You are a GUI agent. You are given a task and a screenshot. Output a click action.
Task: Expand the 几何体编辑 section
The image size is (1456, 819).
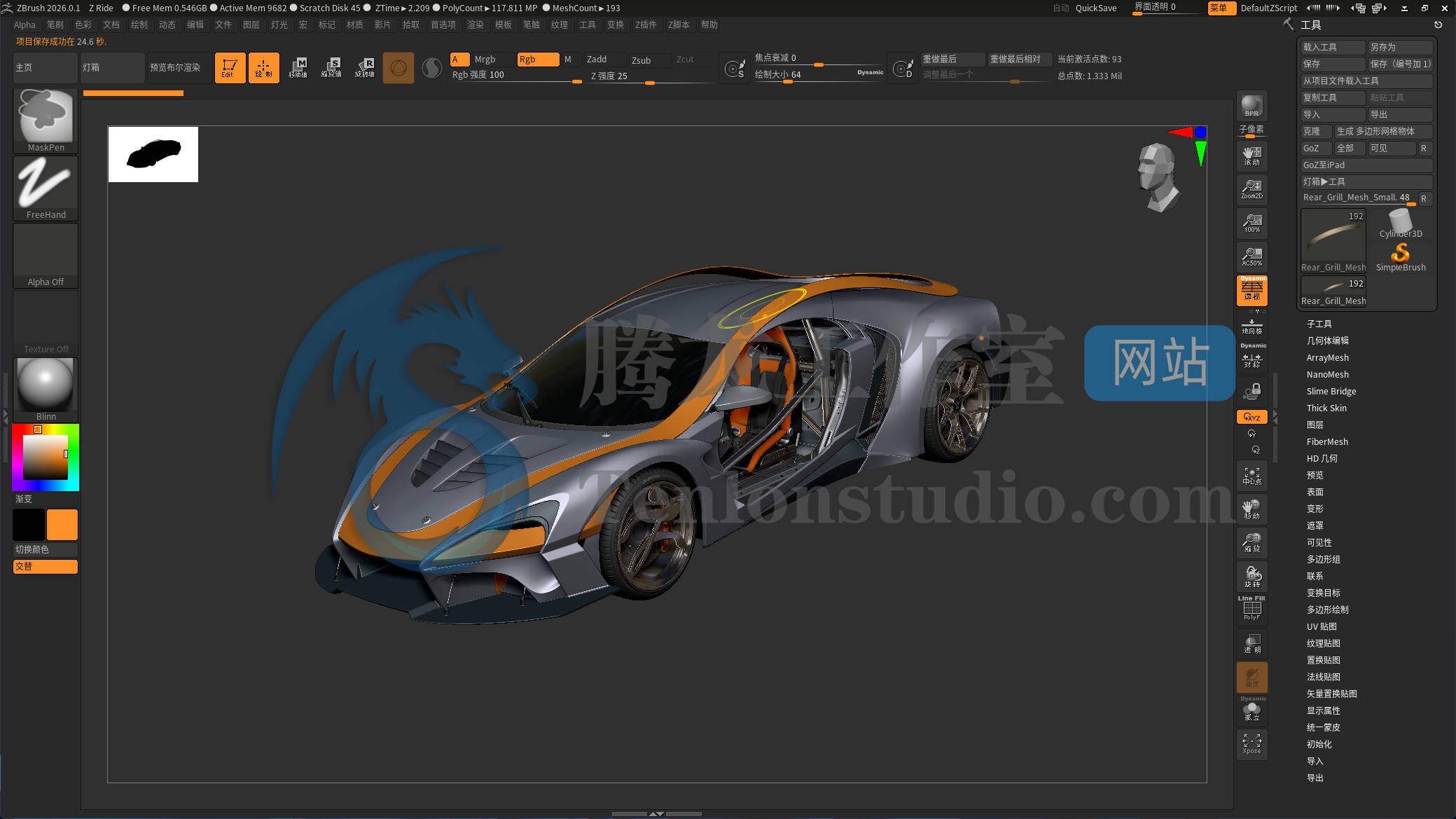pyautogui.click(x=1329, y=340)
